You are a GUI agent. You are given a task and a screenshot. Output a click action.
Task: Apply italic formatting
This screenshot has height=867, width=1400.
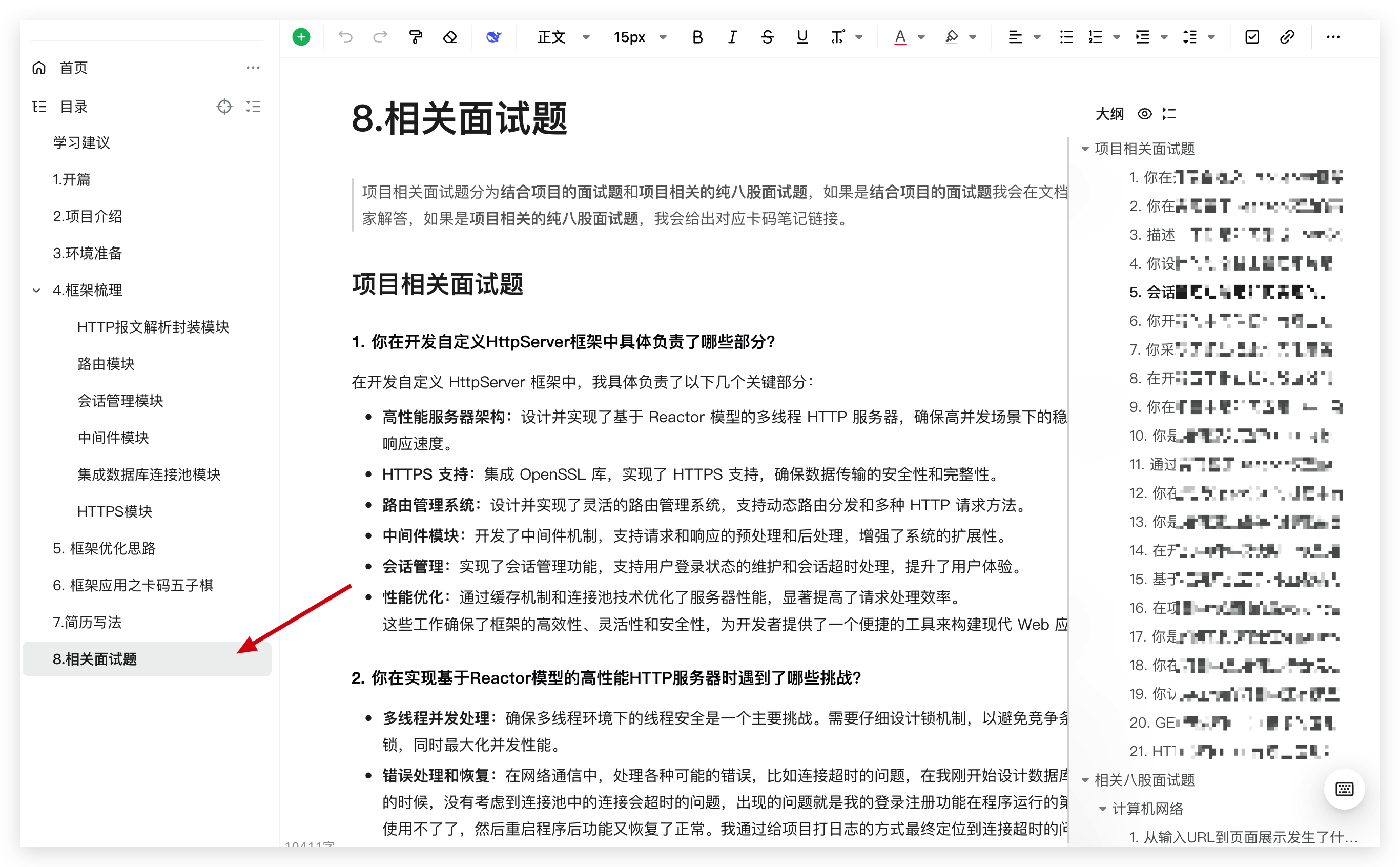(x=732, y=37)
